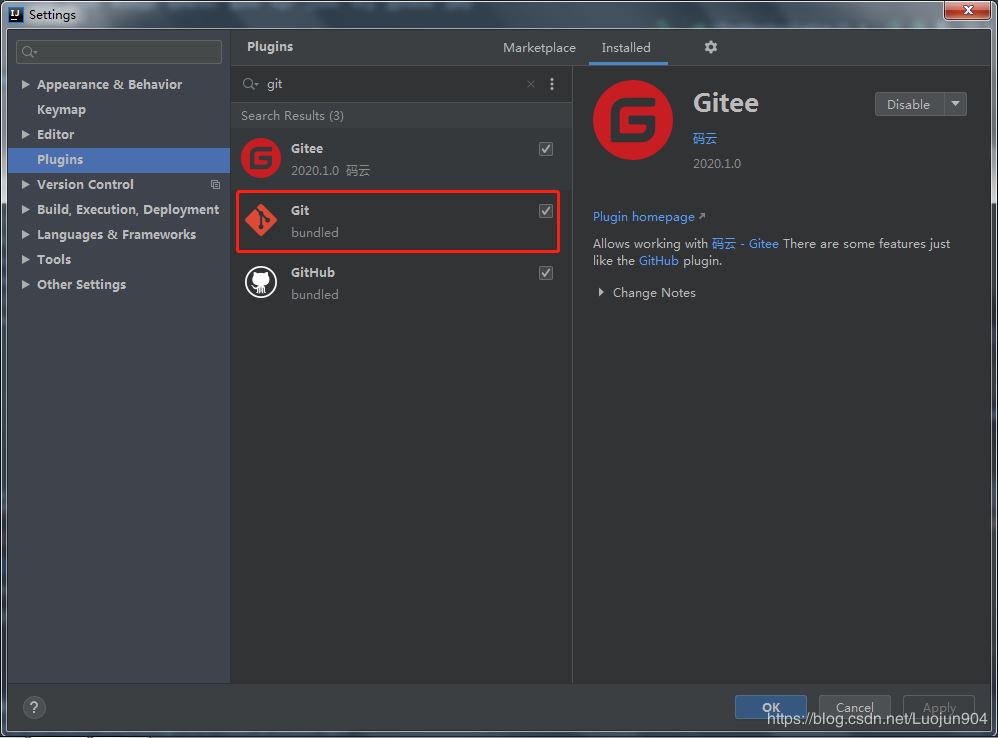998x738 pixels.
Task: Open the Disable button dropdown arrow
Action: [955, 104]
